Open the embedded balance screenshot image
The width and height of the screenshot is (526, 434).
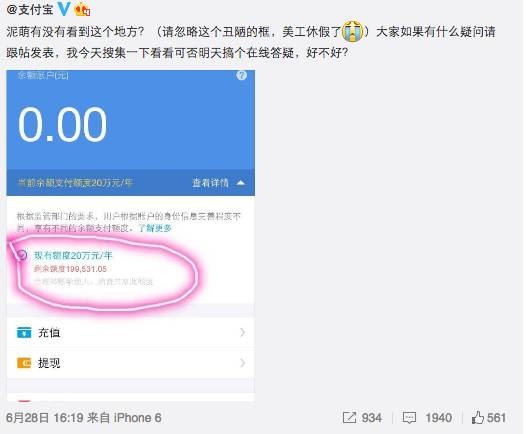point(130,235)
